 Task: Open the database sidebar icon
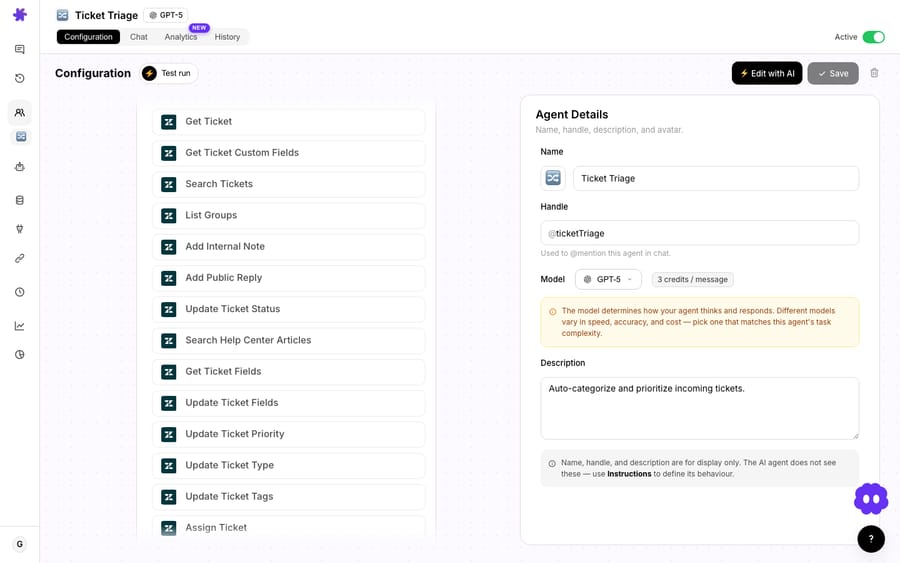pyautogui.click(x=20, y=200)
